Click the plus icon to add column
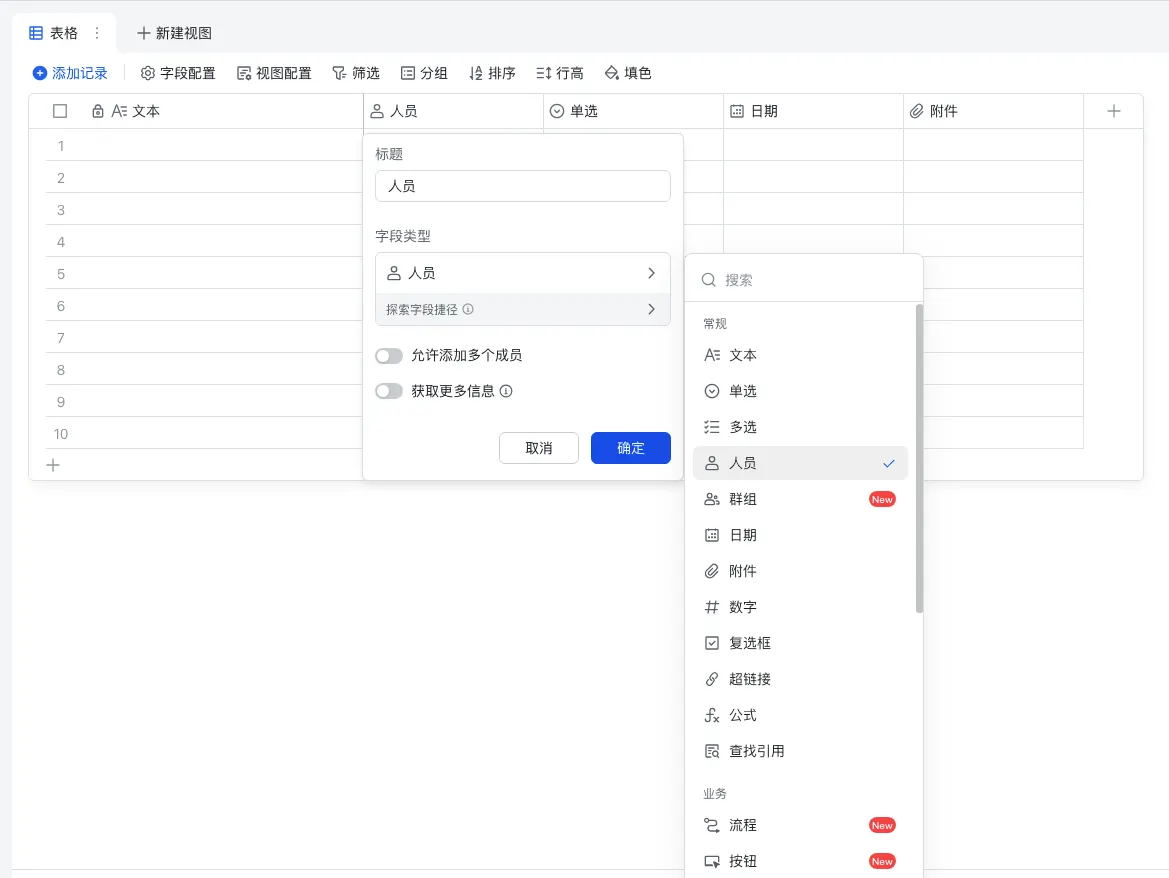 pos(1114,111)
